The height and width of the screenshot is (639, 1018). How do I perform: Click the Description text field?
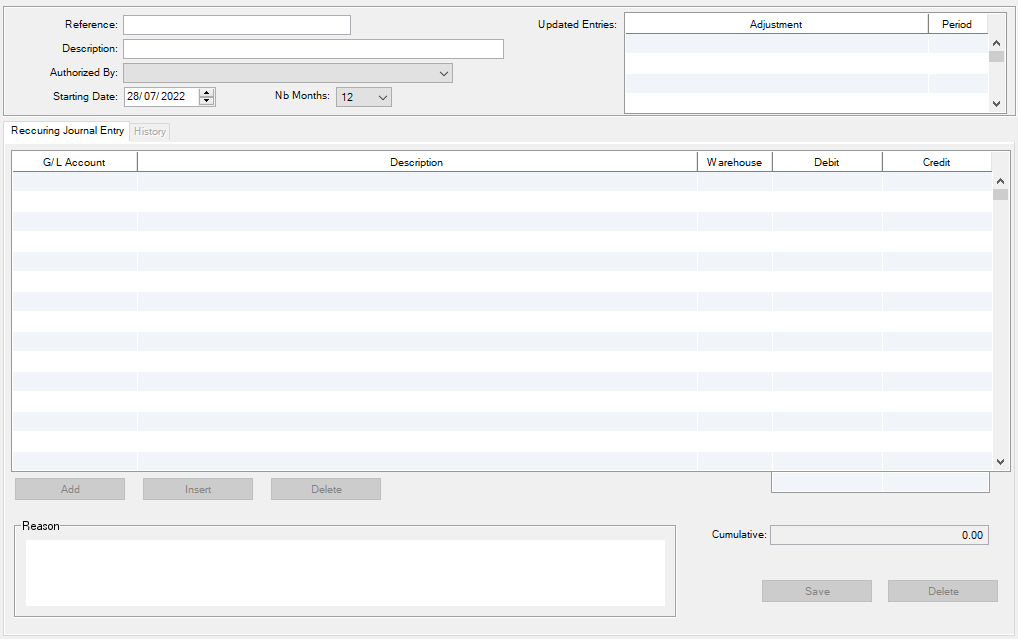(x=313, y=49)
